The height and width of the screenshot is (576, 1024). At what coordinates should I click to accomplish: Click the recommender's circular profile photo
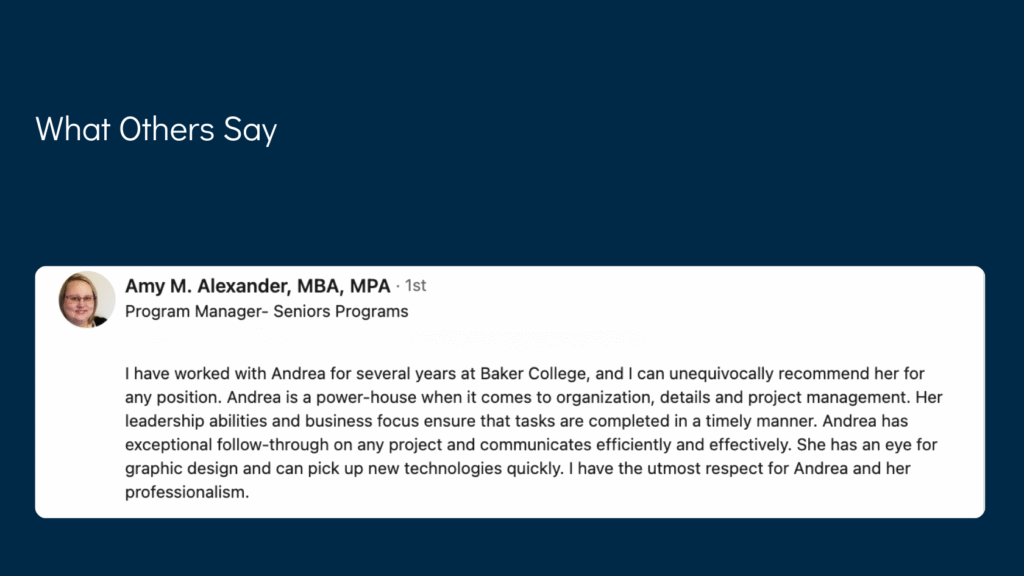pos(87,299)
